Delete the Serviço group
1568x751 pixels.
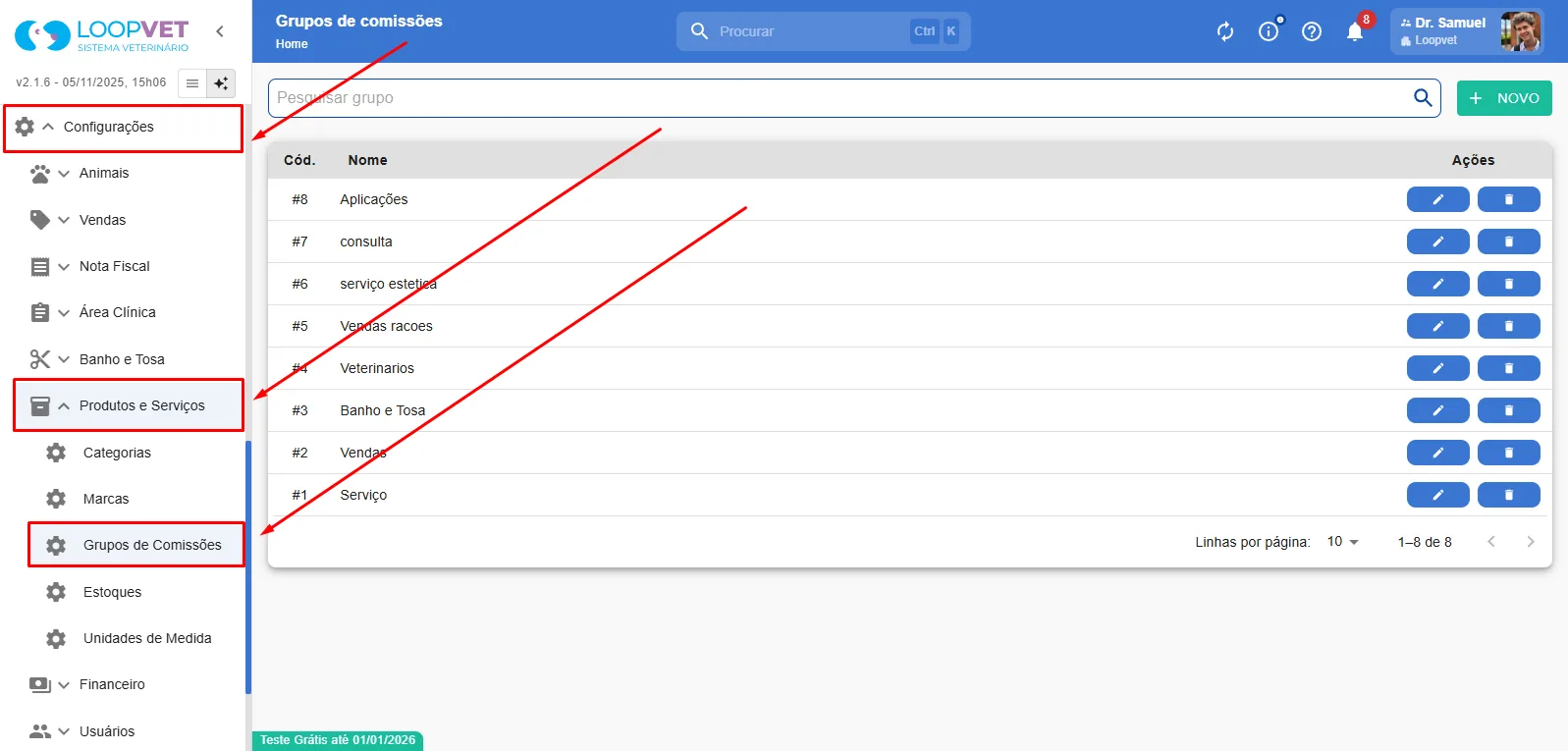click(x=1508, y=495)
